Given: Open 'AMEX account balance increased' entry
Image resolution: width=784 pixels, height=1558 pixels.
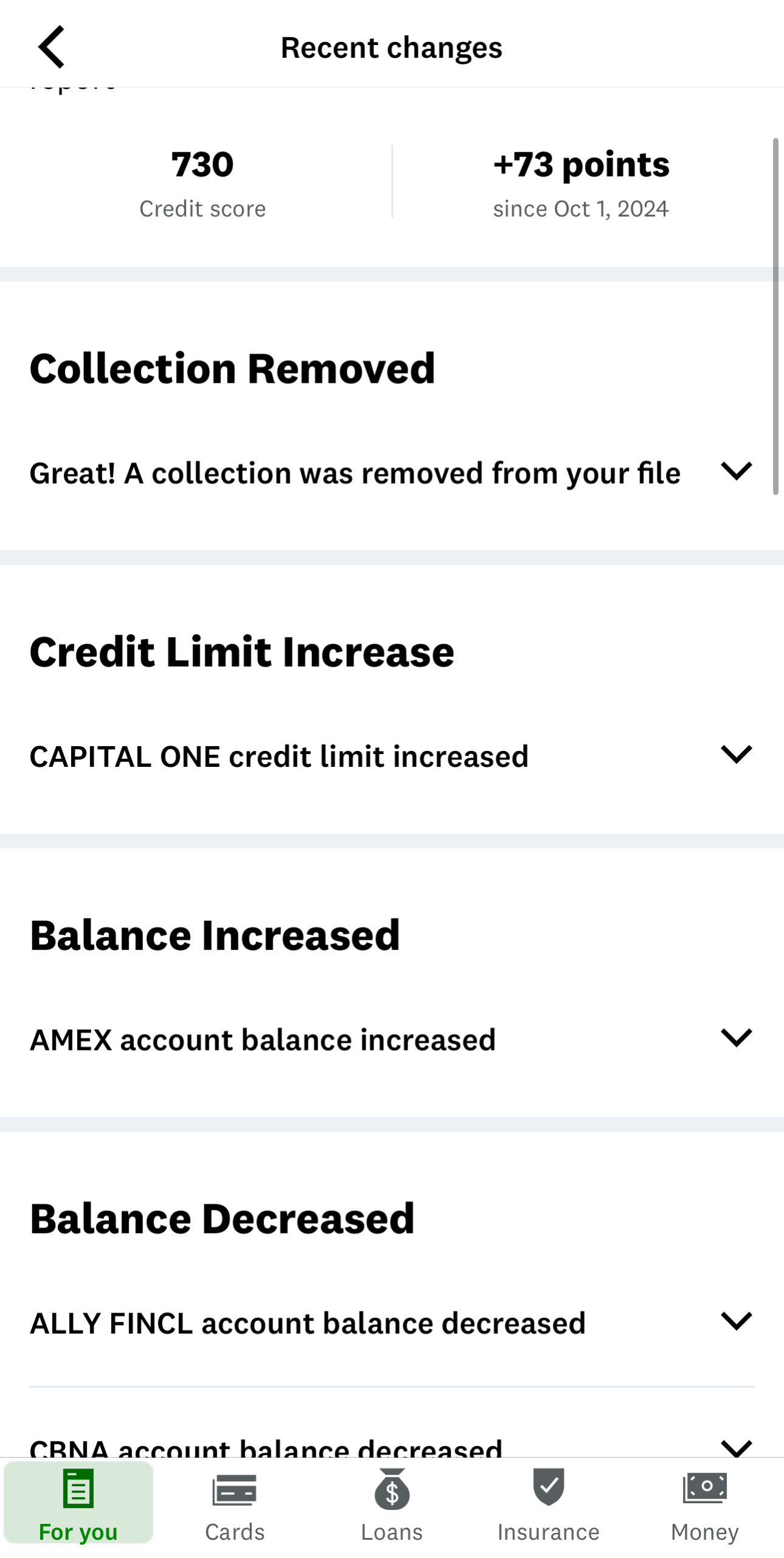Looking at the screenshot, I should tap(263, 1039).
